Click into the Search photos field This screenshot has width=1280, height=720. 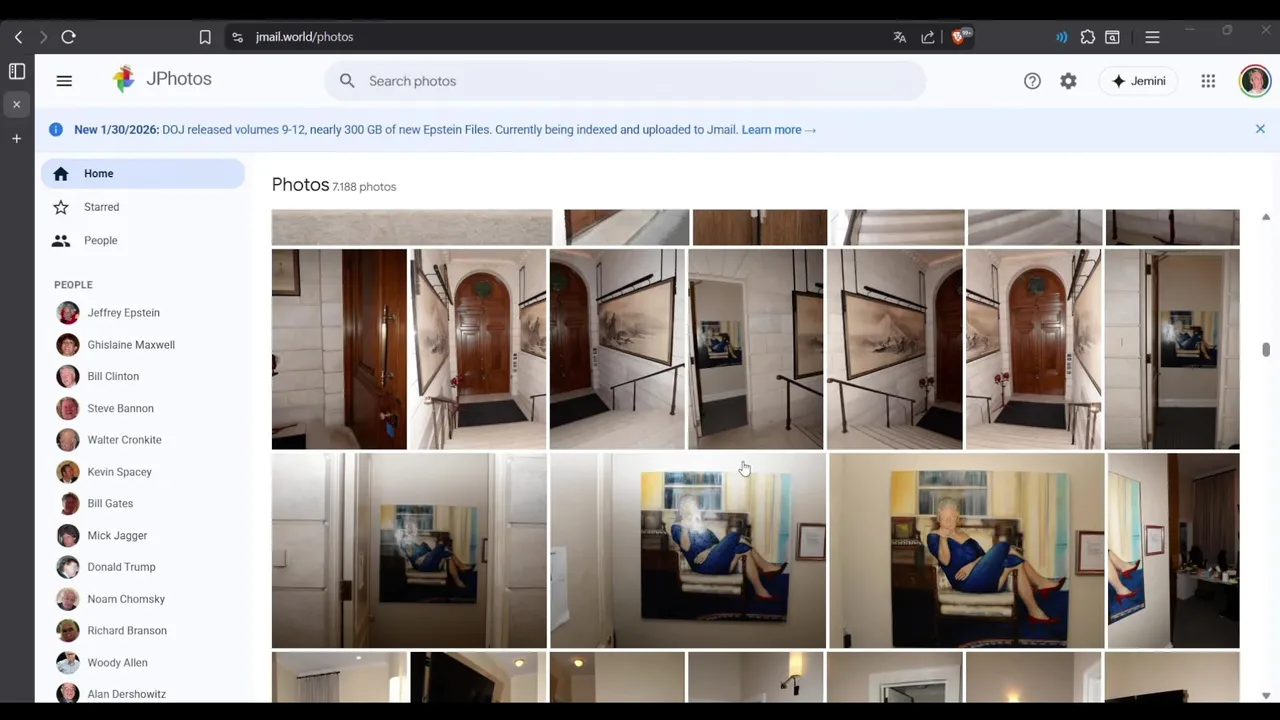click(x=625, y=81)
